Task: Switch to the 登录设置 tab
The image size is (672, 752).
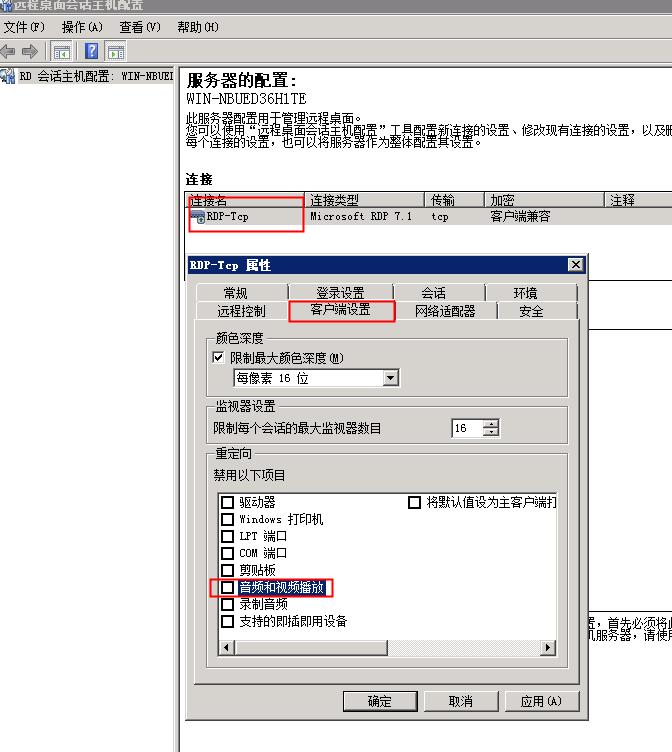Action: 340,293
